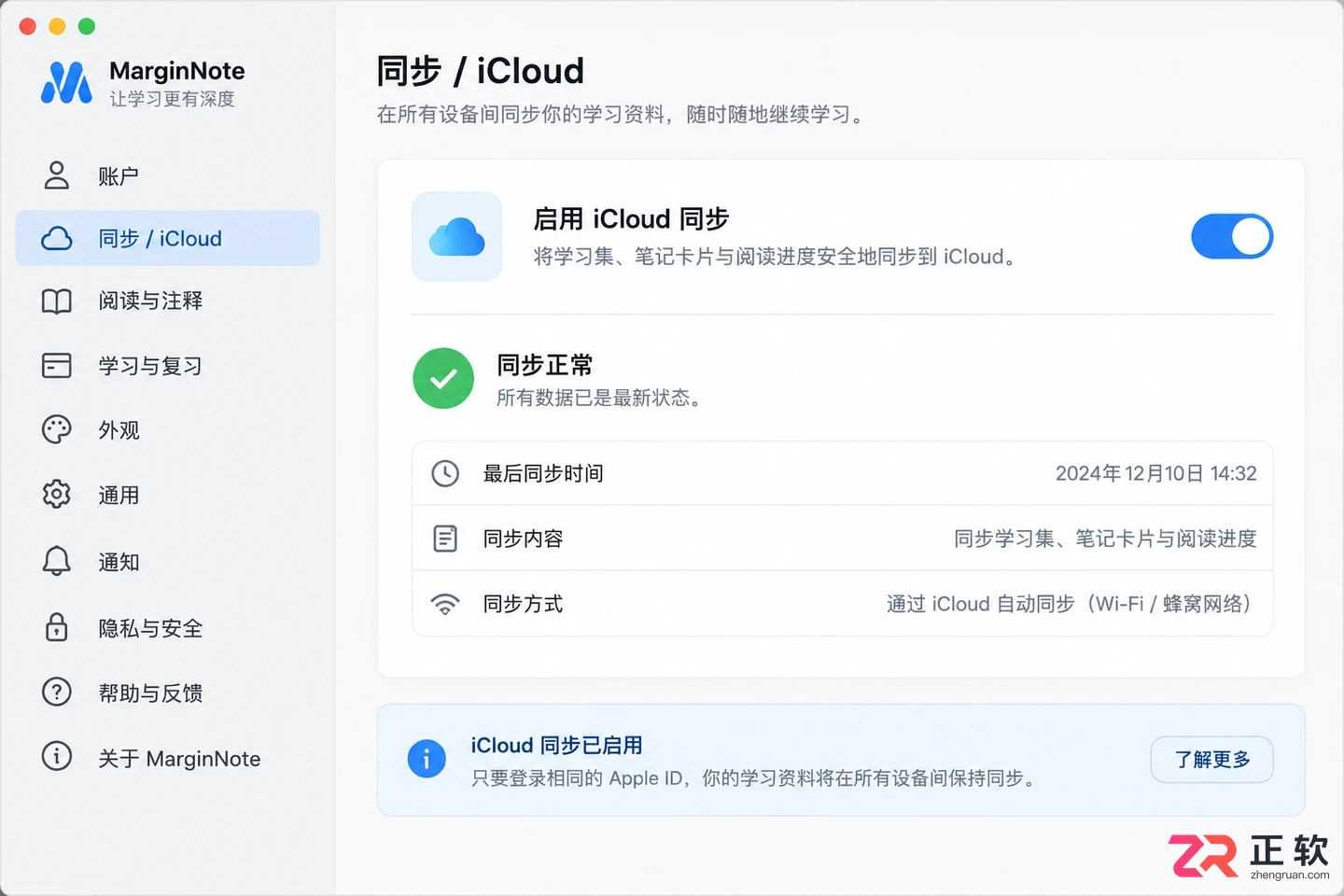The height and width of the screenshot is (896, 1344).
Task: Click the 了解更多 button
Action: click(x=1211, y=760)
